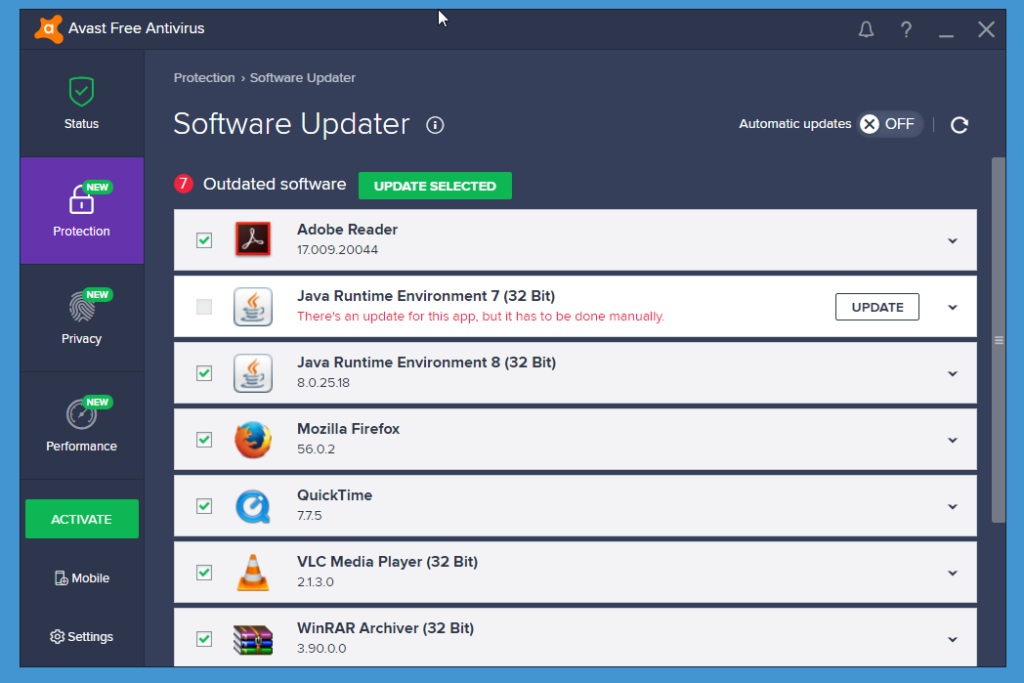Click the Software Updater breadcrumb
This screenshot has width=1024, height=683.
(302, 78)
